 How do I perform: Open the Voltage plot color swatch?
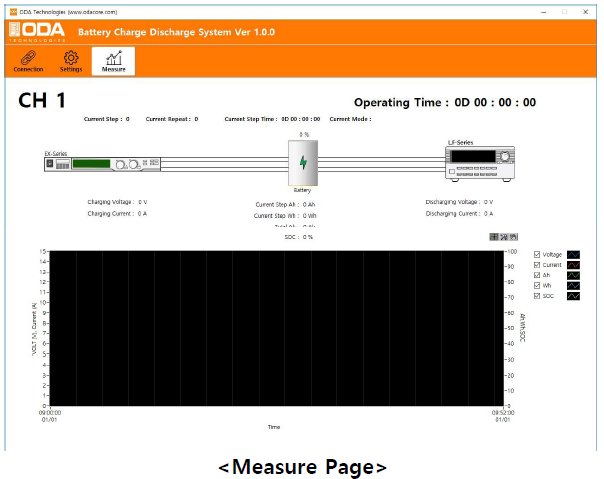point(574,255)
